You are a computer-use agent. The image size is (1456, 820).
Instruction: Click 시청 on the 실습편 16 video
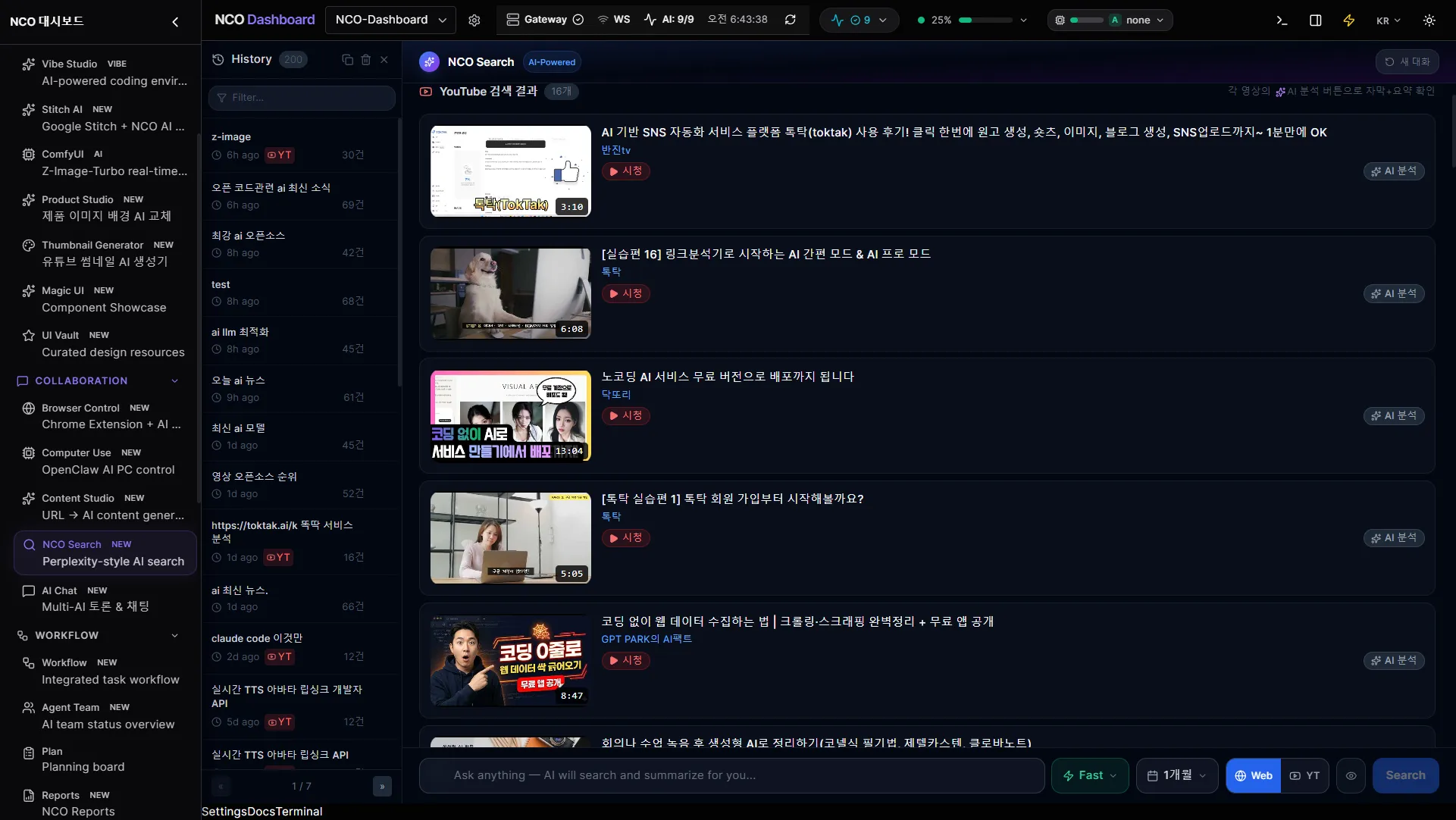pos(626,294)
